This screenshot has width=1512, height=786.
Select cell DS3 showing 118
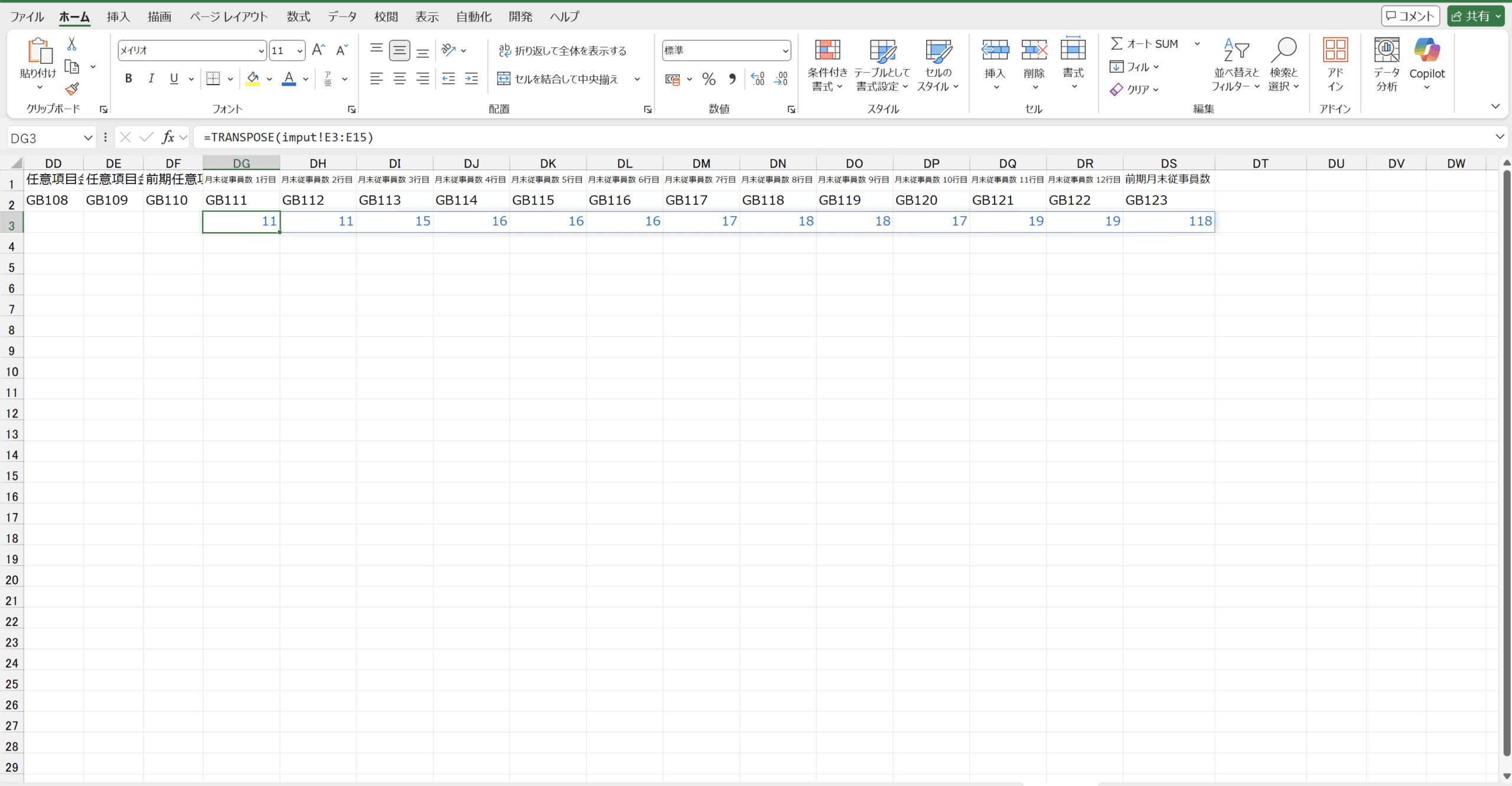pos(1168,221)
